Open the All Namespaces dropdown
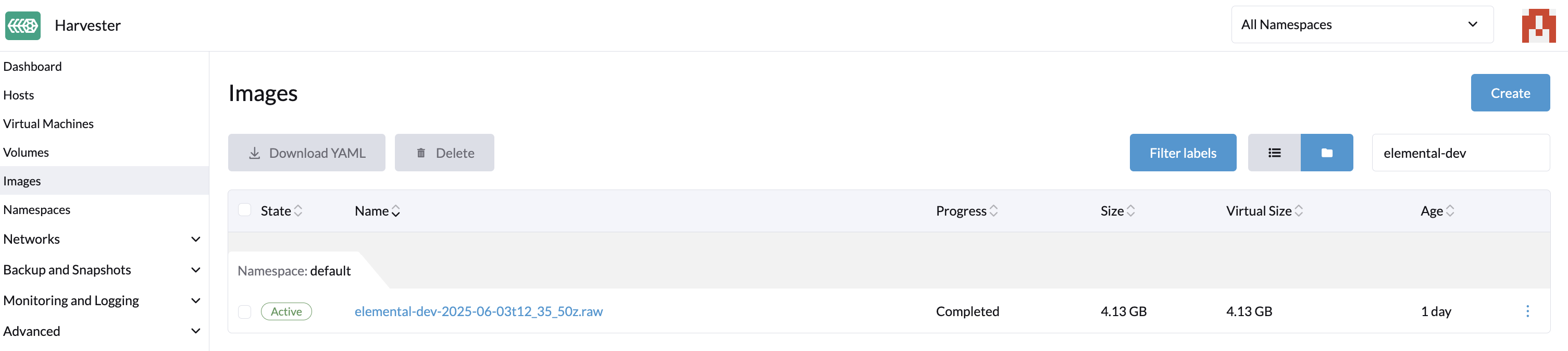 point(1362,24)
